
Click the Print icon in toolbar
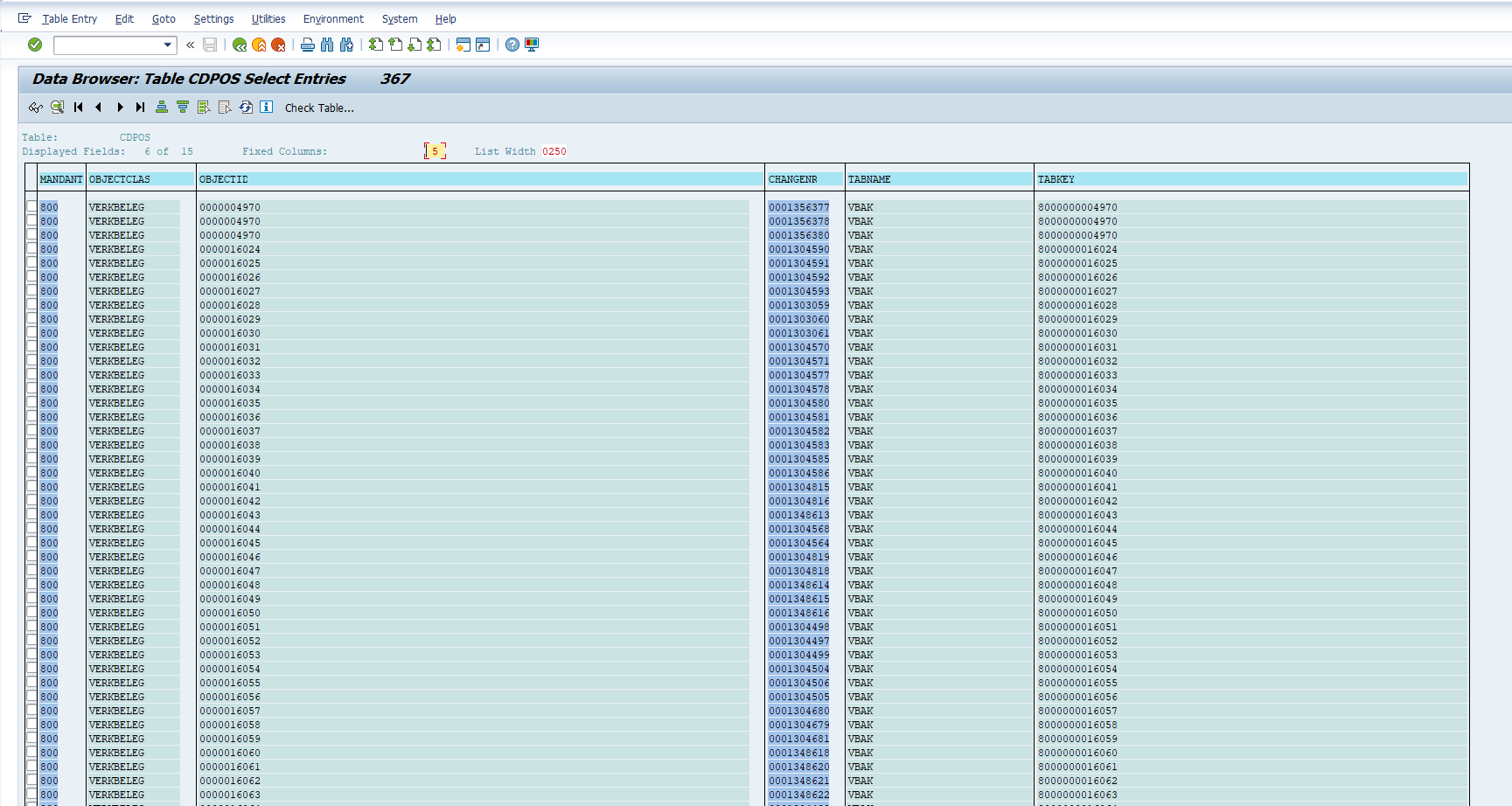[x=307, y=45]
